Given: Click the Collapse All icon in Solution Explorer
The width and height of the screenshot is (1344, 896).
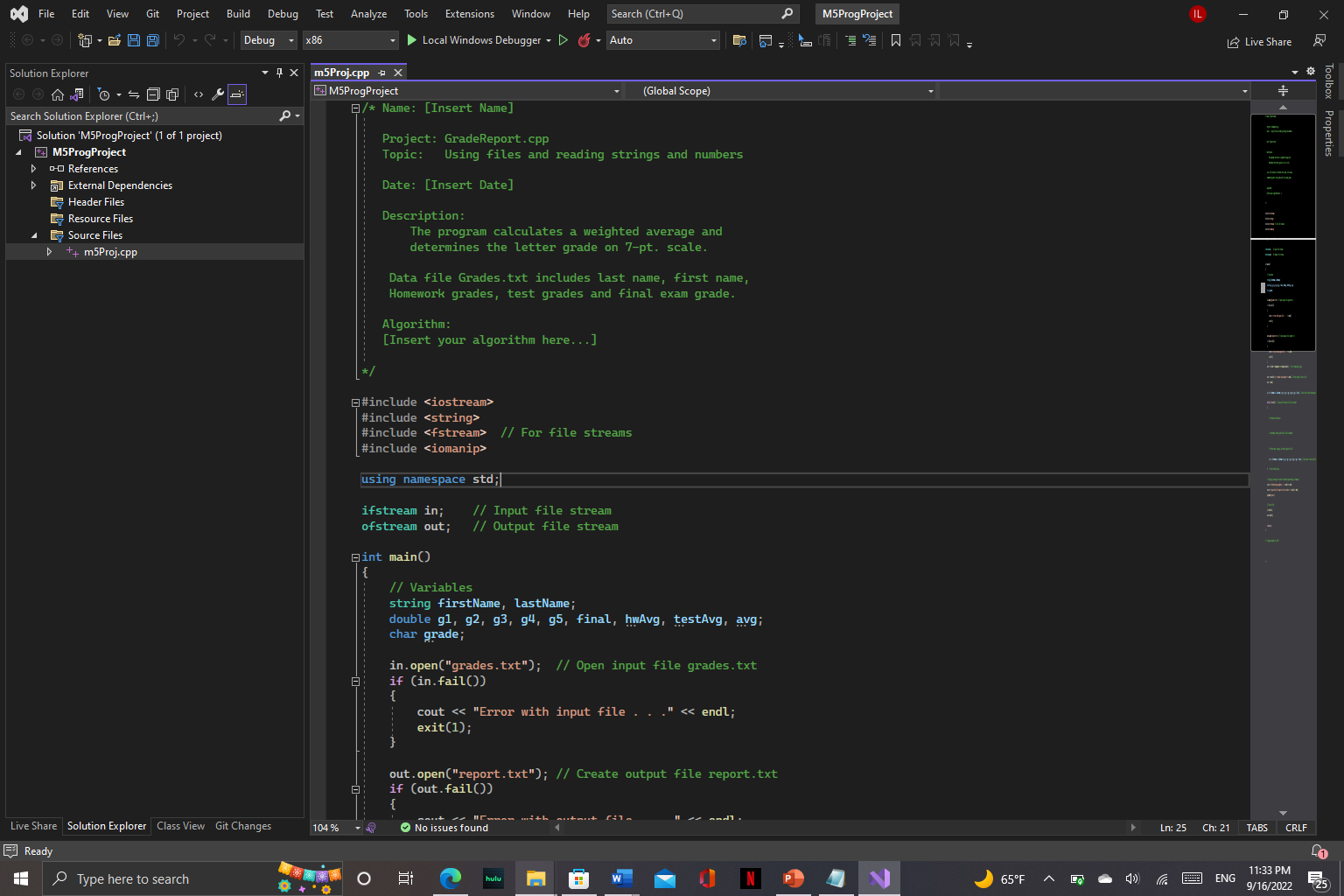Looking at the screenshot, I should click(x=153, y=94).
